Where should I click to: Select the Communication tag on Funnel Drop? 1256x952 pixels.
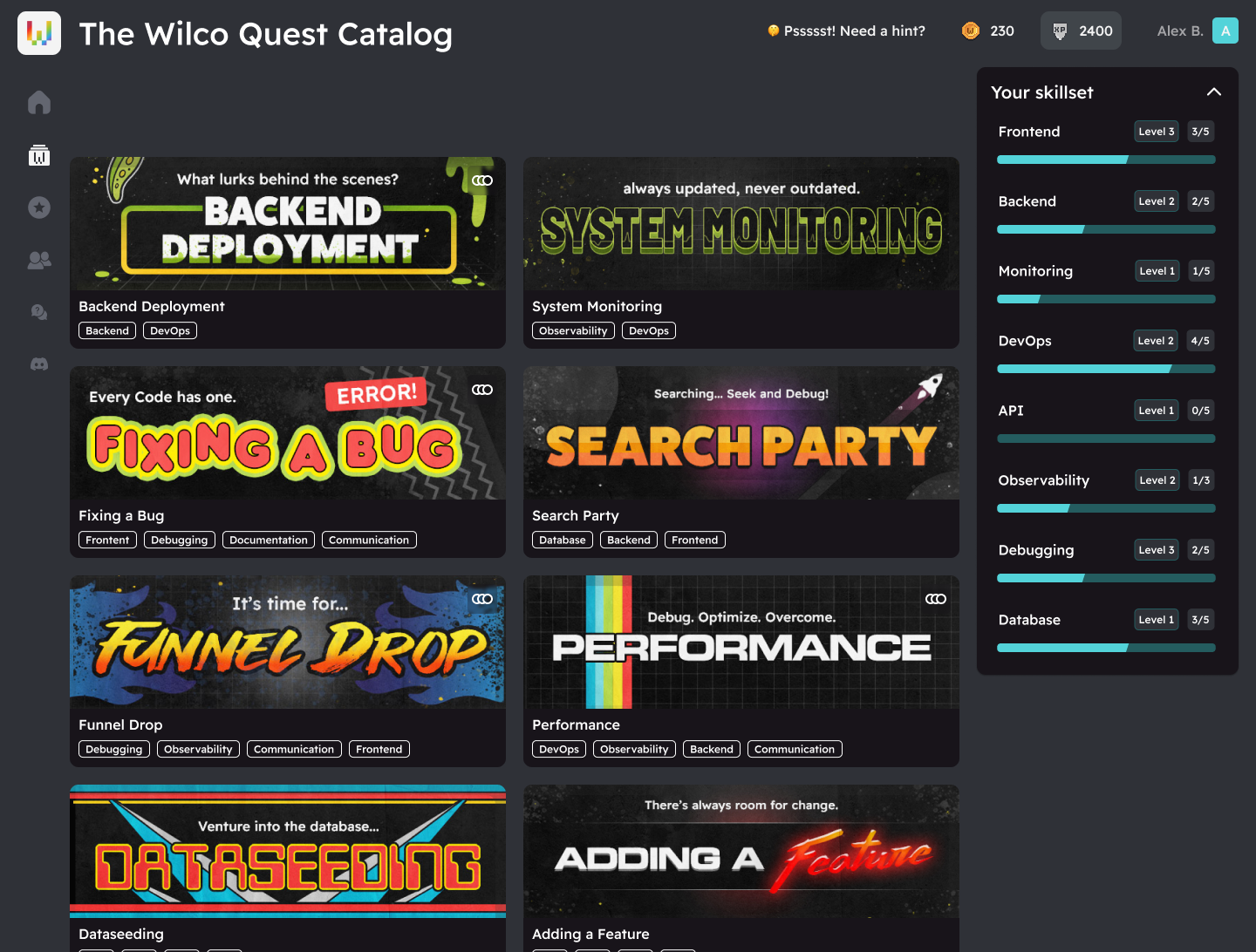coord(294,749)
